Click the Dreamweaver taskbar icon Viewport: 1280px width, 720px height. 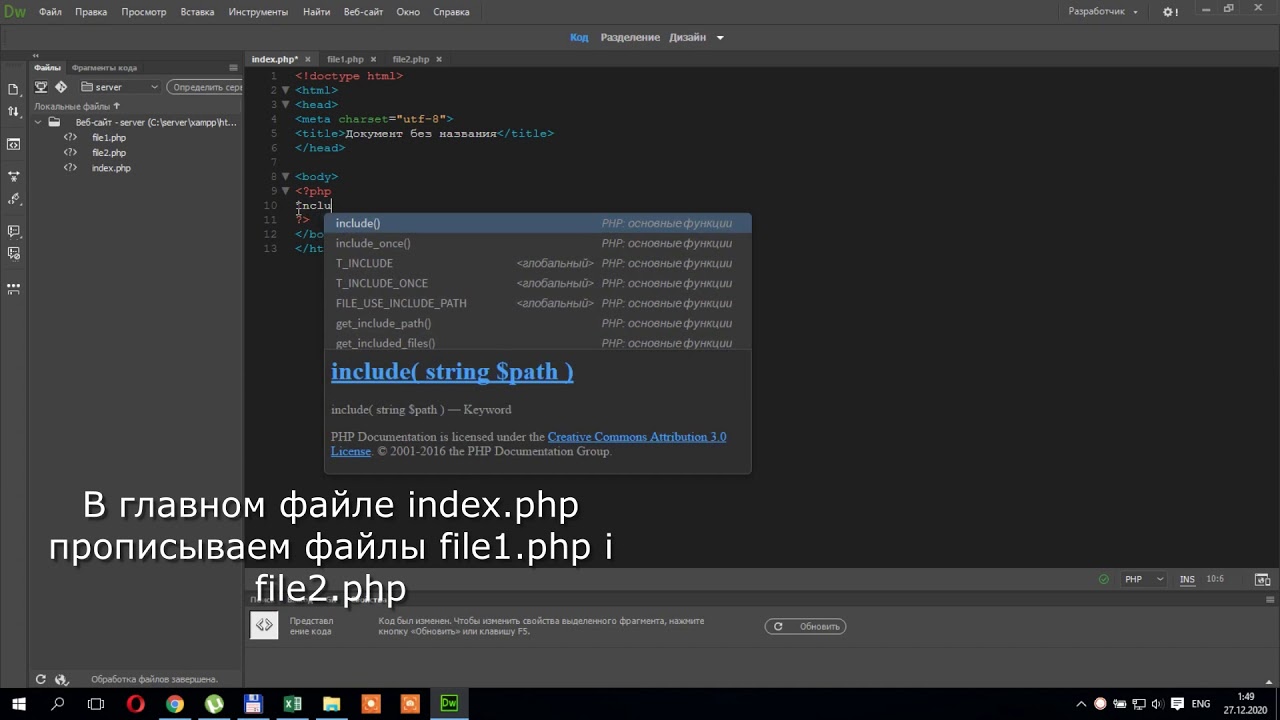click(449, 704)
